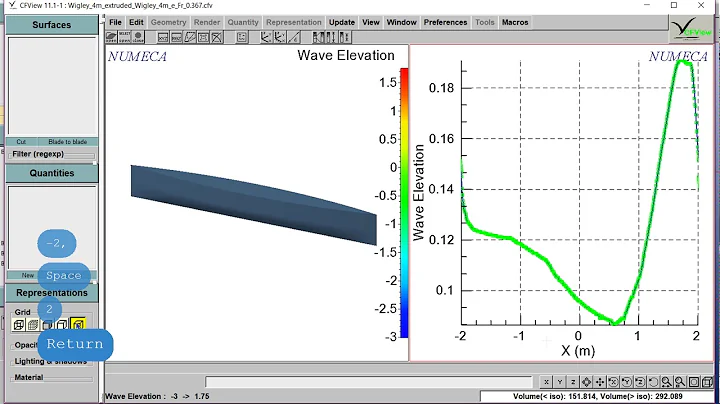
Task: Click the first colormap range toolbar icon
Action: pos(318,37)
